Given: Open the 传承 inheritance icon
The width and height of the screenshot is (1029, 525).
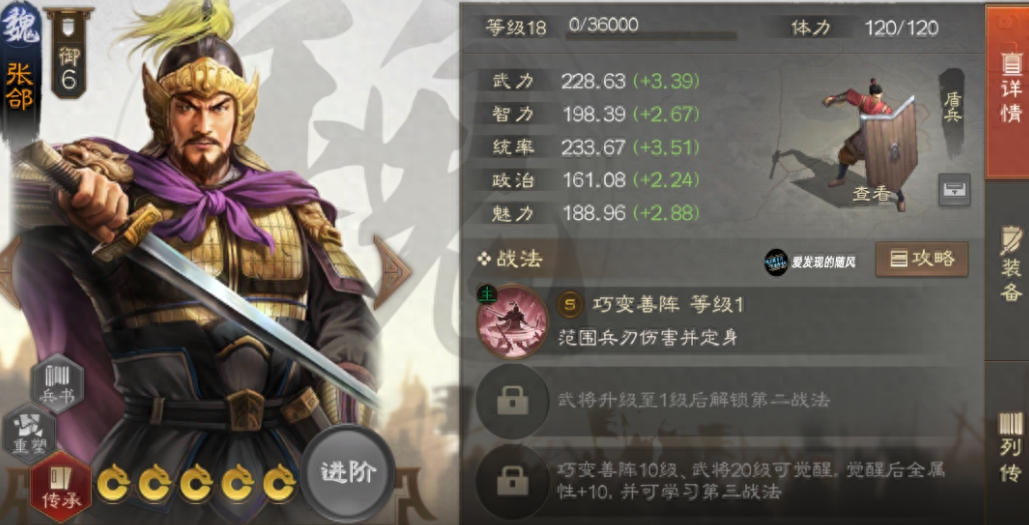Looking at the screenshot, I should pos(61,486).
